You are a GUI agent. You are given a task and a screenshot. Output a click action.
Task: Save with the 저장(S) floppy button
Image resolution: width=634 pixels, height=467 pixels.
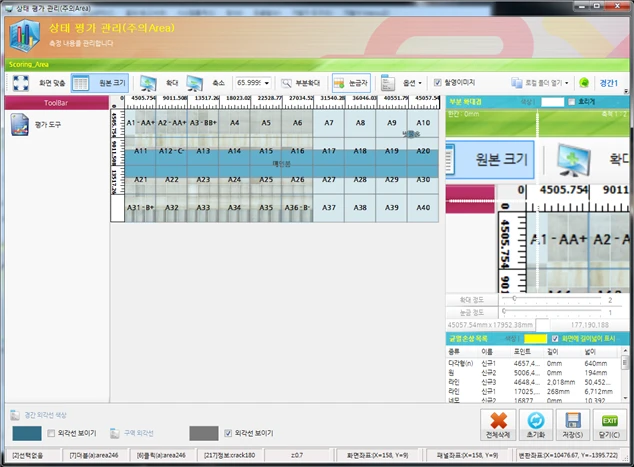pos(573,425)
